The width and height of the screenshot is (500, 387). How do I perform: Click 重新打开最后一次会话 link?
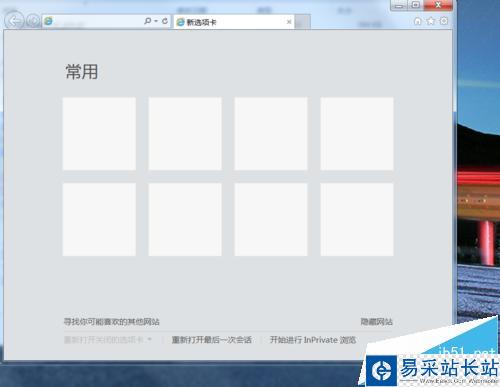click(212, 340)
